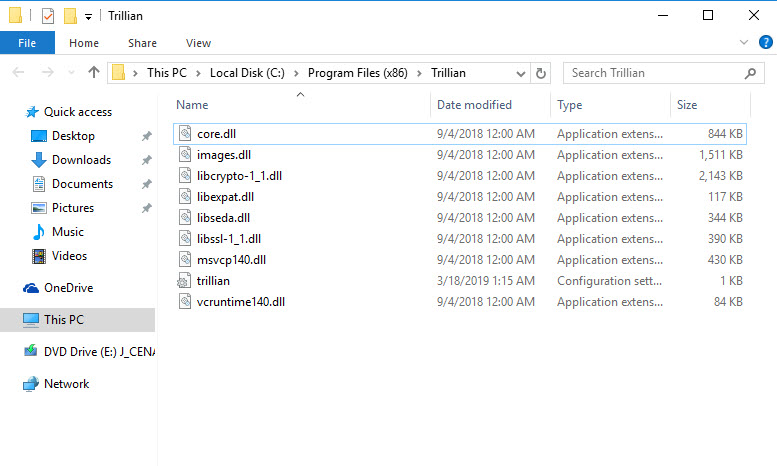Click the Trillian breadcrumb
Viewport: 777px width, 466px height.
[448, 73]
